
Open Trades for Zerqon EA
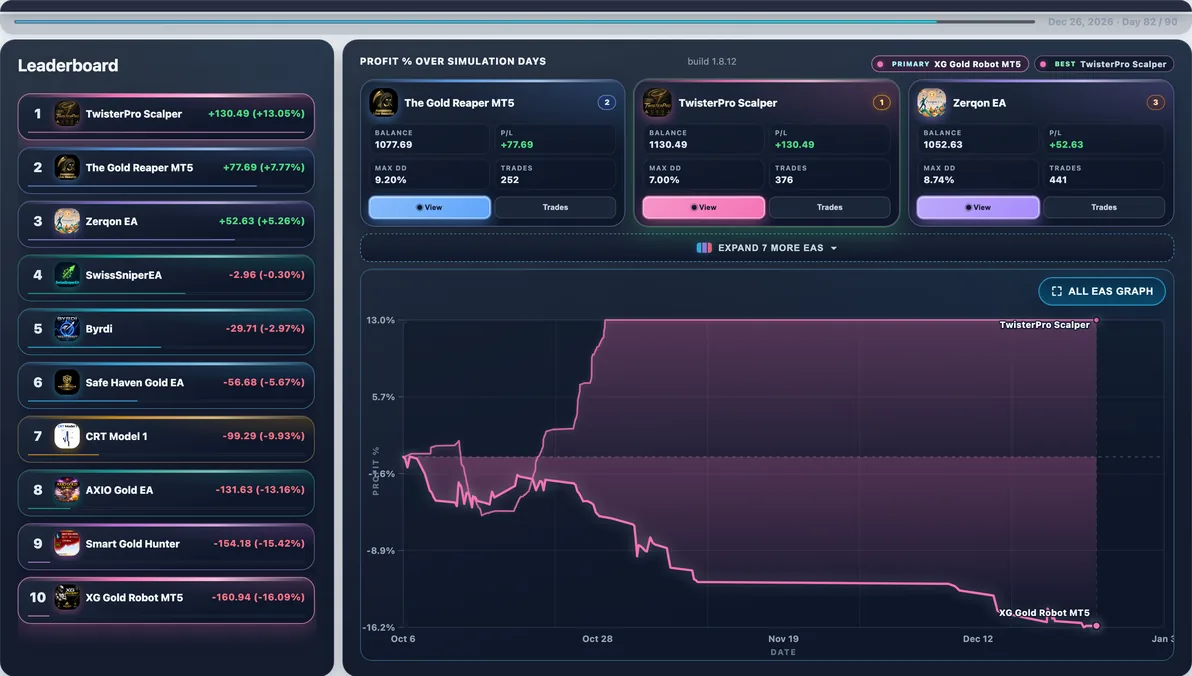pyautogui.click(x=1105, y=208)
